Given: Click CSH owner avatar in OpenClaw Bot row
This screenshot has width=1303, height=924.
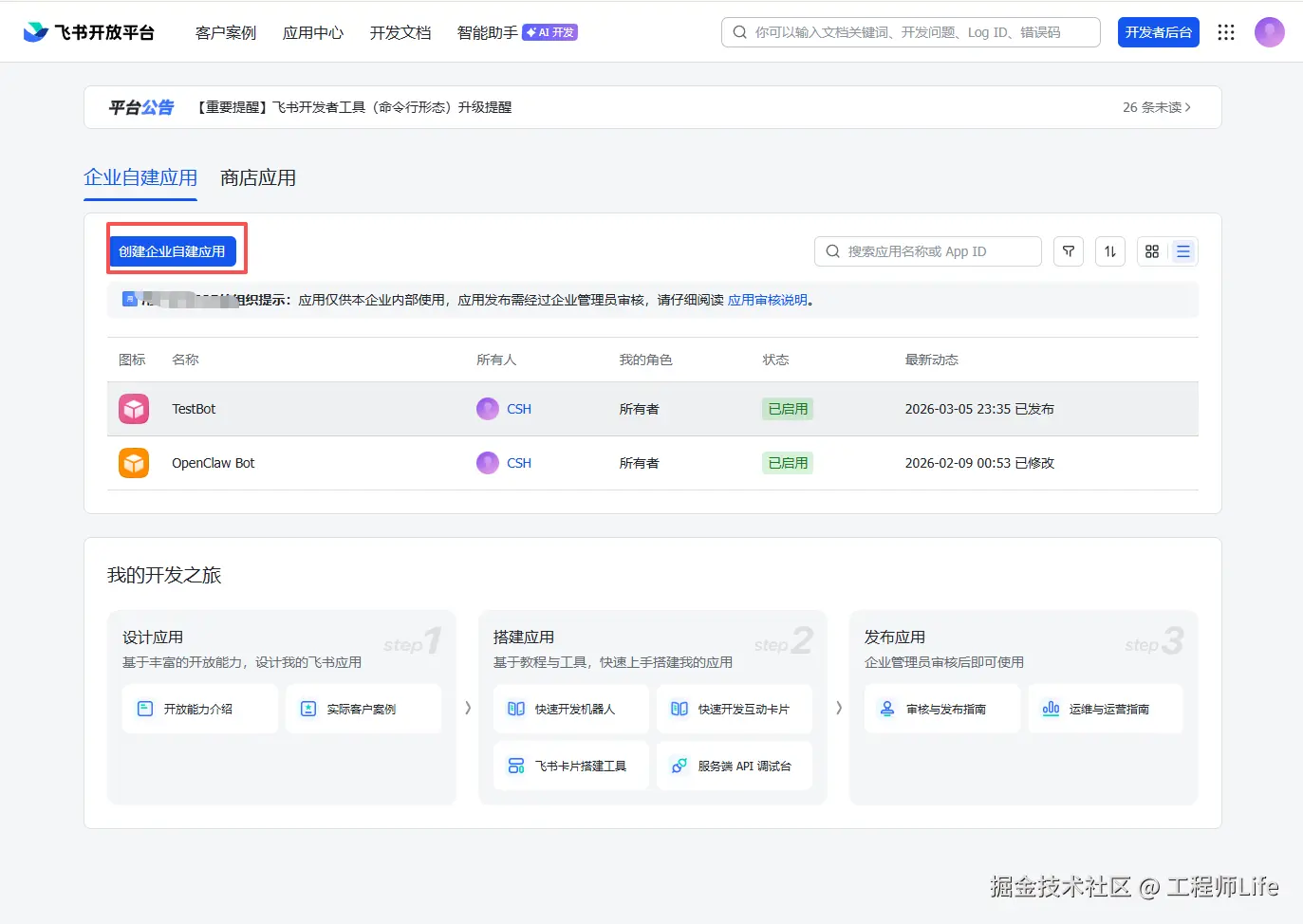Looking at the screenshot, I should click(x=488, y=463).
